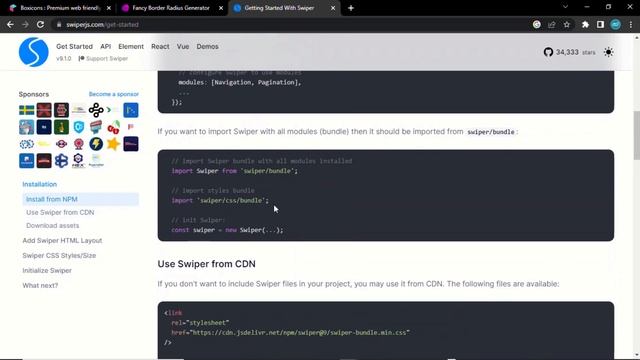Open the Demos nav item
Viewport: 640px width, 360px height.
click(x=207, y=47)
